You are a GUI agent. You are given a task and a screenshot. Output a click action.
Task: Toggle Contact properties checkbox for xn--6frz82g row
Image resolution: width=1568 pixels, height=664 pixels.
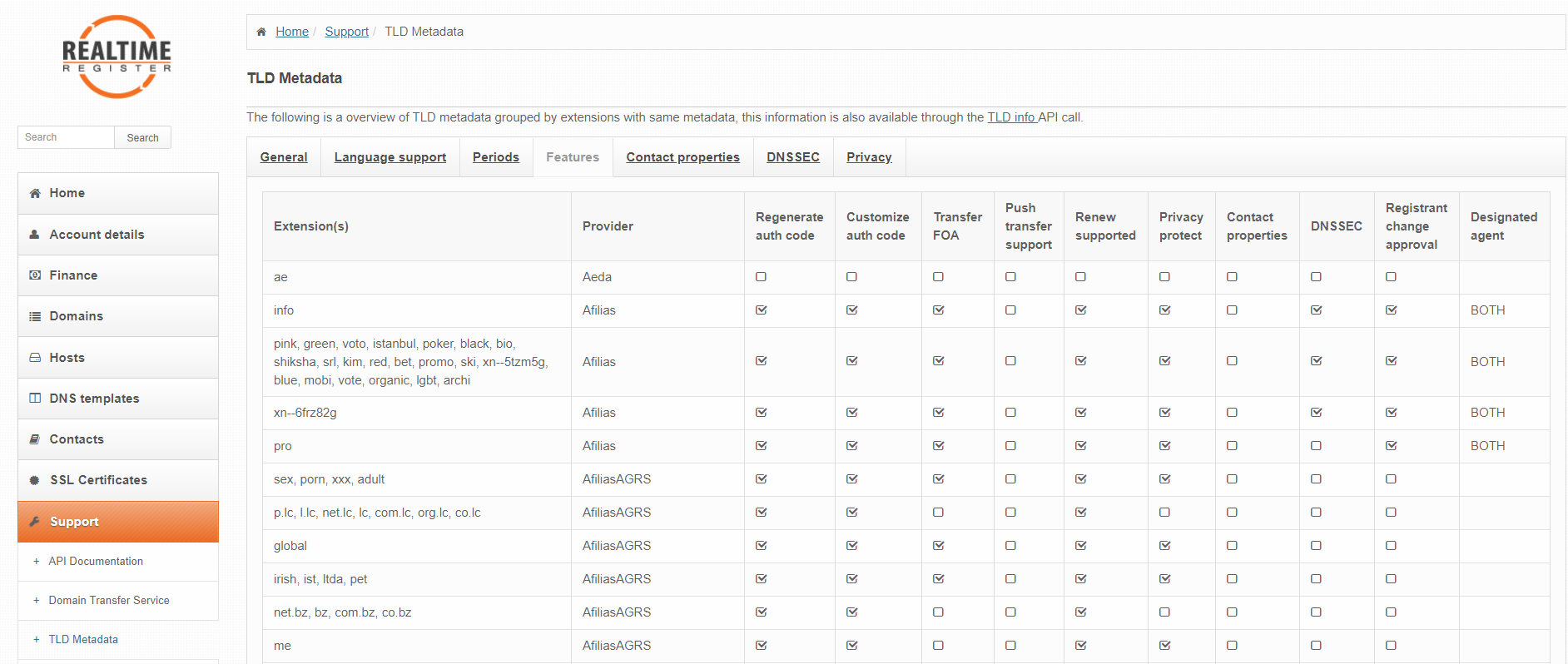[x=1232, y=413]
